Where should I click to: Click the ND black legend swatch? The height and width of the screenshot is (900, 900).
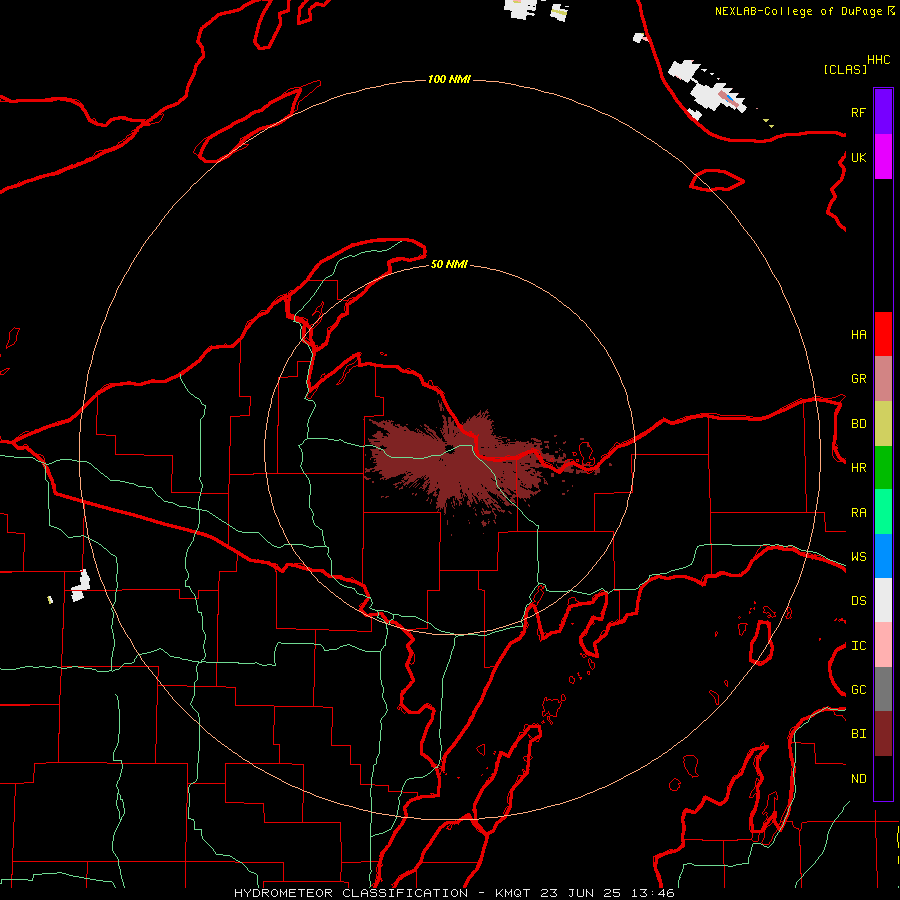(883, 778)
